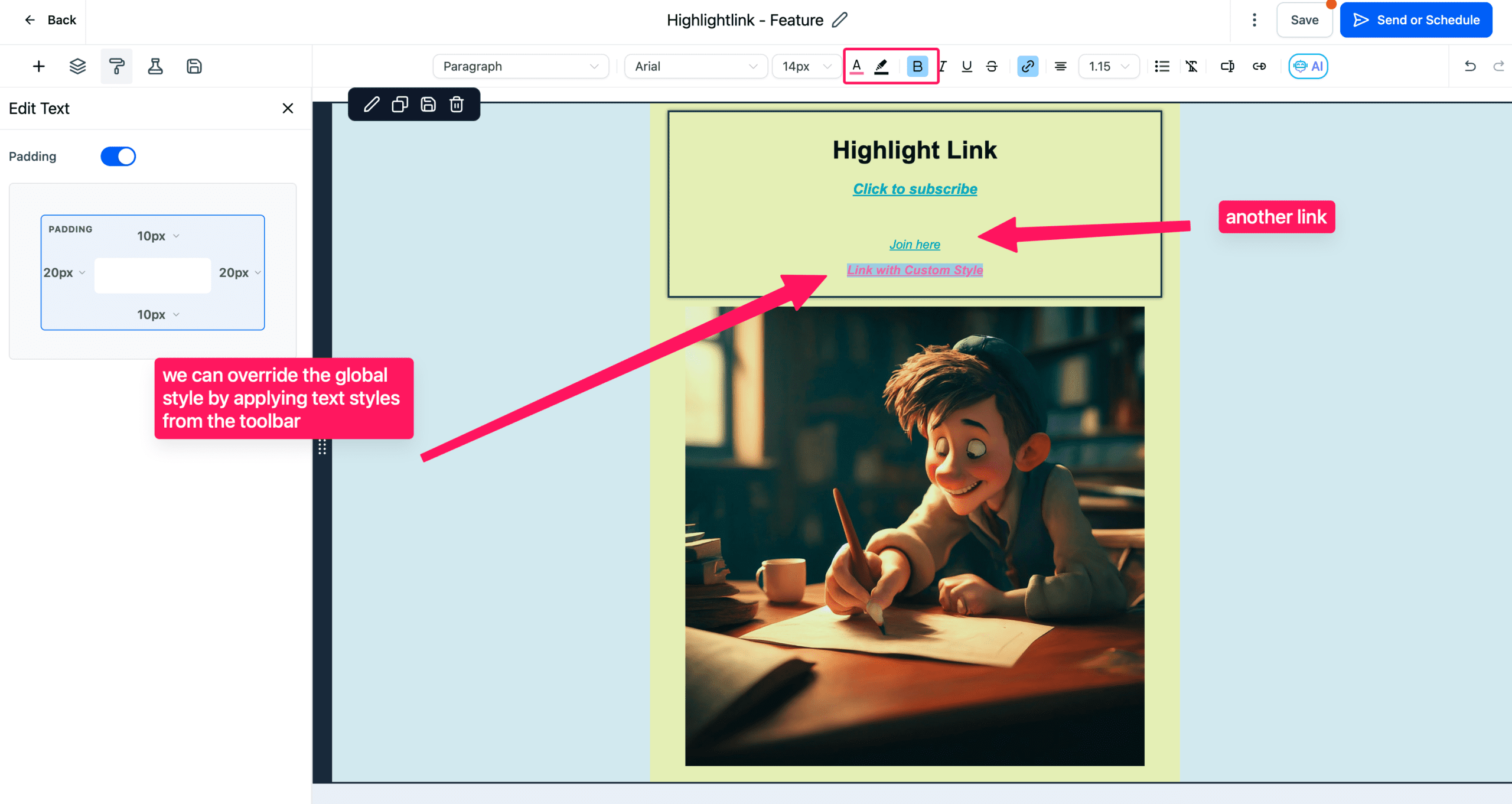Image resolution: width=1512 pixels, height=804 pixels.
Task: Open the flask testing icon
Action: tap(155, 66)
